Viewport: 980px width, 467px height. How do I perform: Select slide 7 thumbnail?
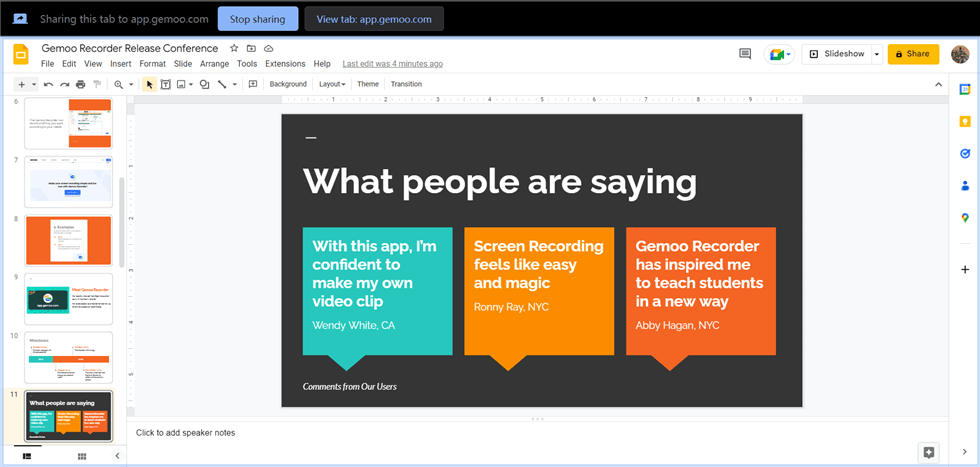[x=69, y=182]
